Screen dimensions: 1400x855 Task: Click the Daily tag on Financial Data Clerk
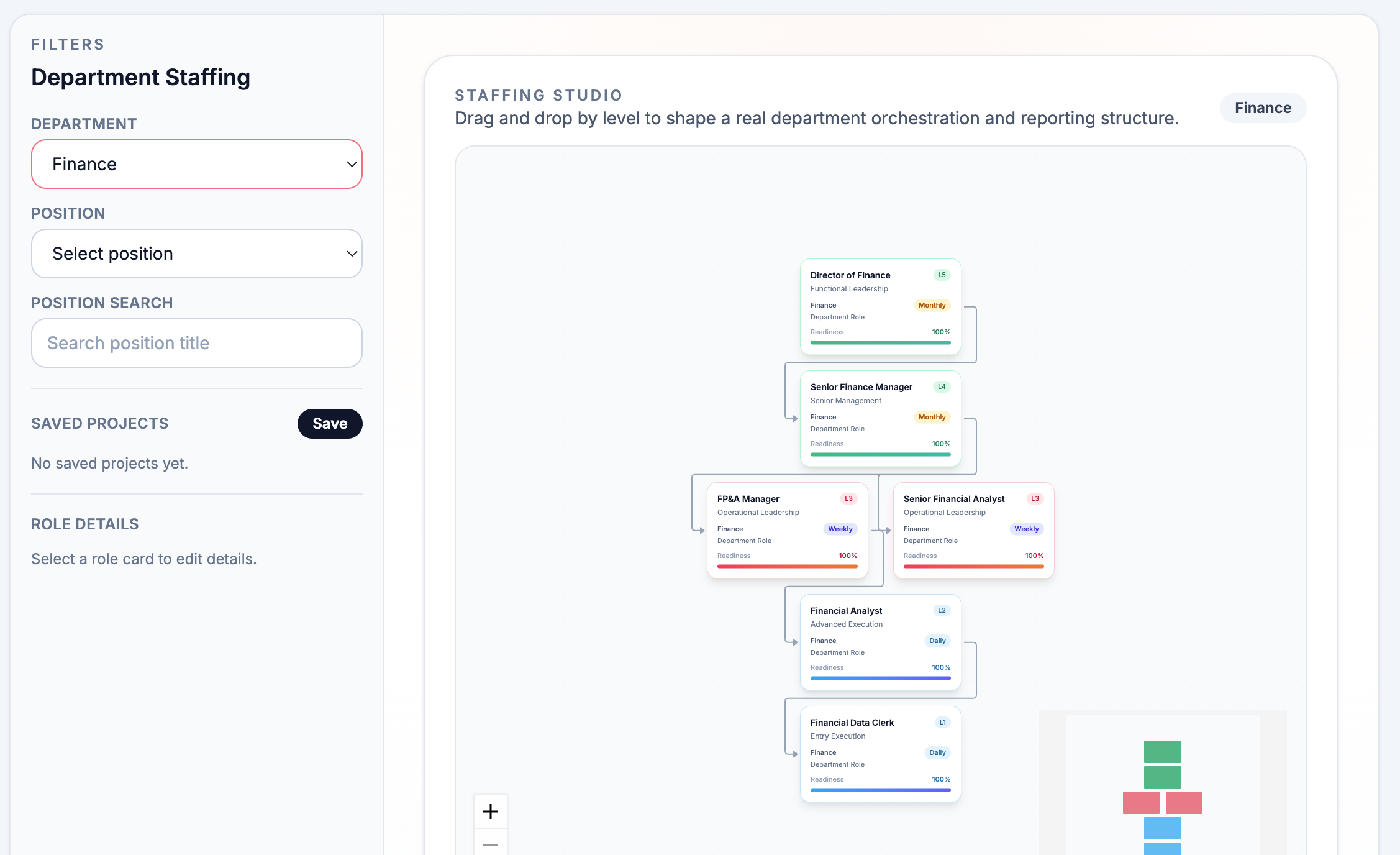pos(937,752)
